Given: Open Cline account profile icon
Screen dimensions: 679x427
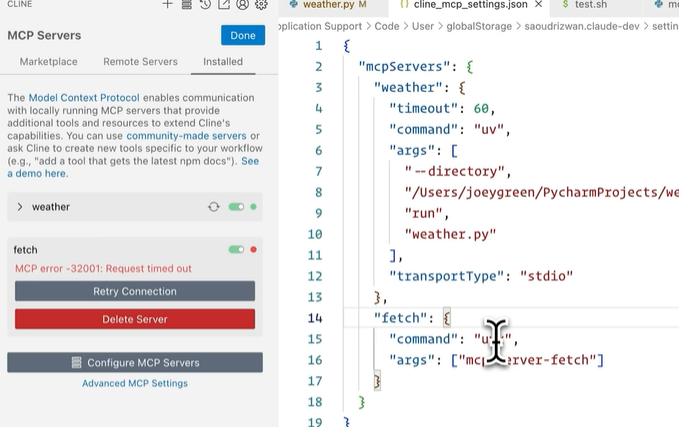Looking at the screenshot, I should tap(242, 4).
